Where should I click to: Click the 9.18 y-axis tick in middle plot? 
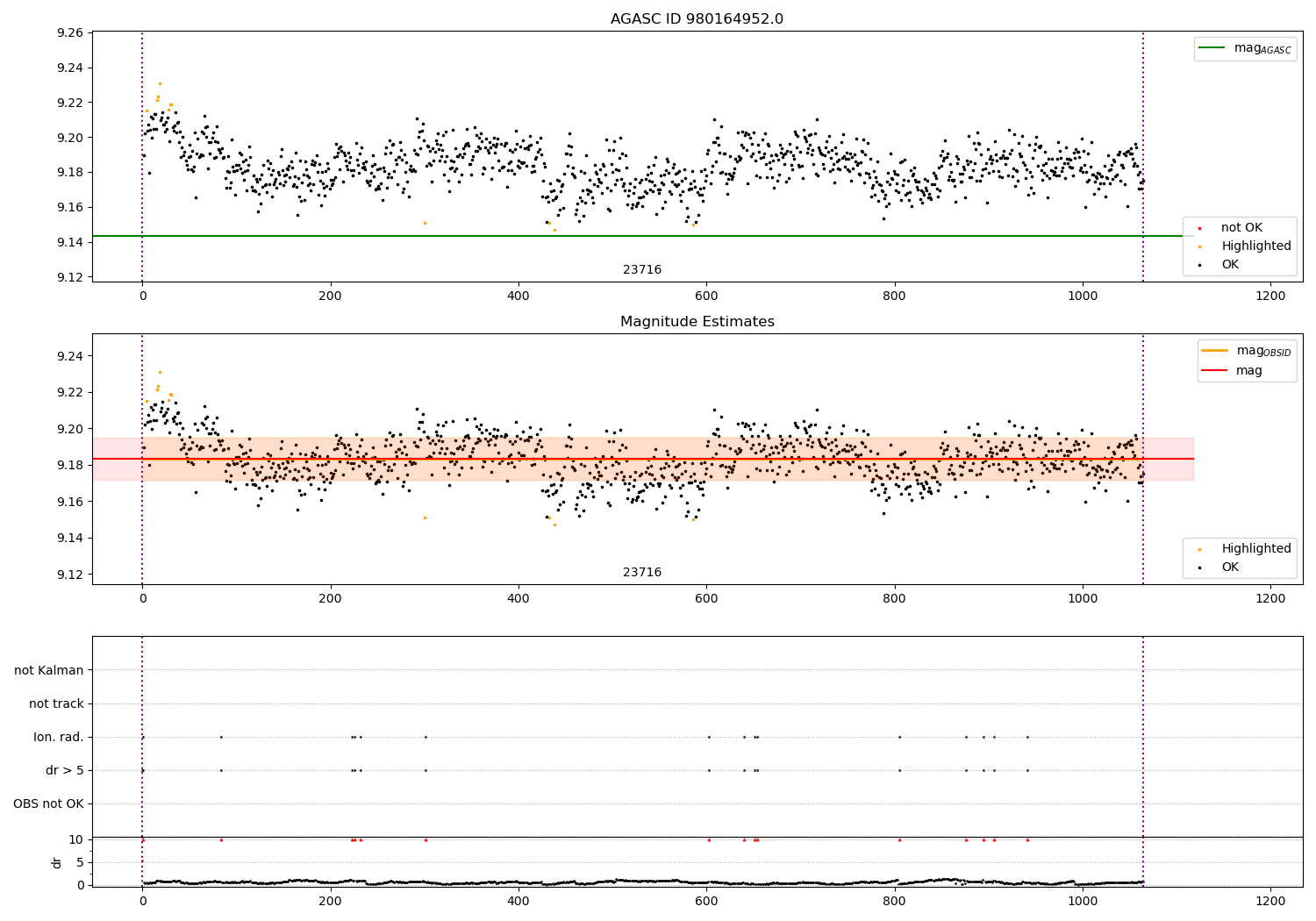click(70, 465)
